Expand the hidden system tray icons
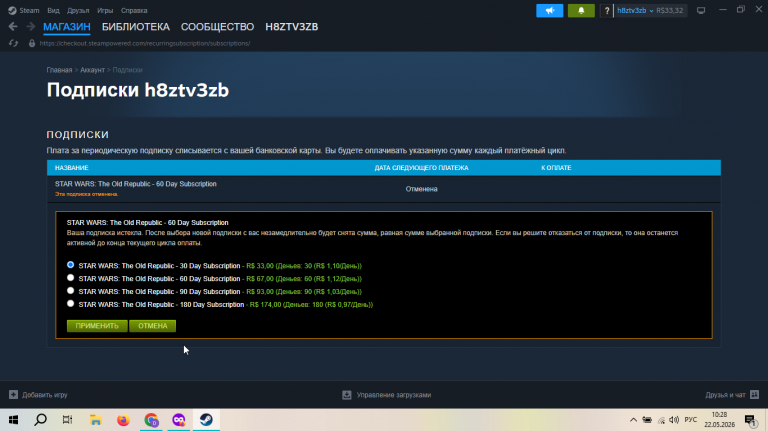The height and width of the screenshot is (431, 768). [633, 420]
